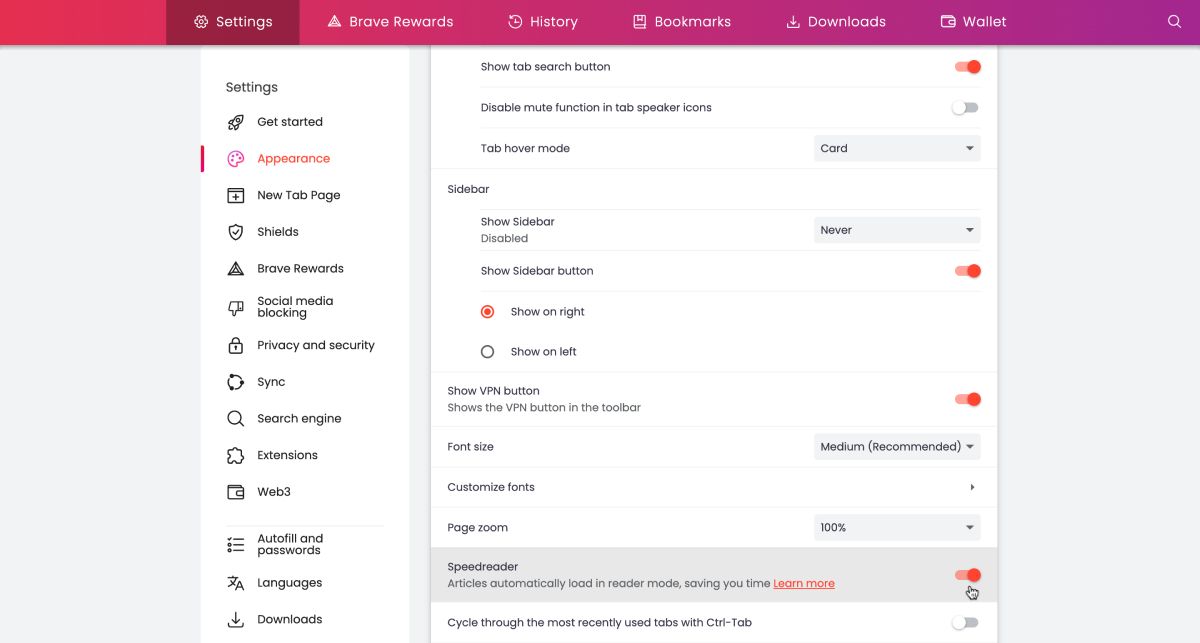The image size is (1200, 643).
Task: Click the Web3 wallet icon in sidebar
Action: (x=236, y=492)
